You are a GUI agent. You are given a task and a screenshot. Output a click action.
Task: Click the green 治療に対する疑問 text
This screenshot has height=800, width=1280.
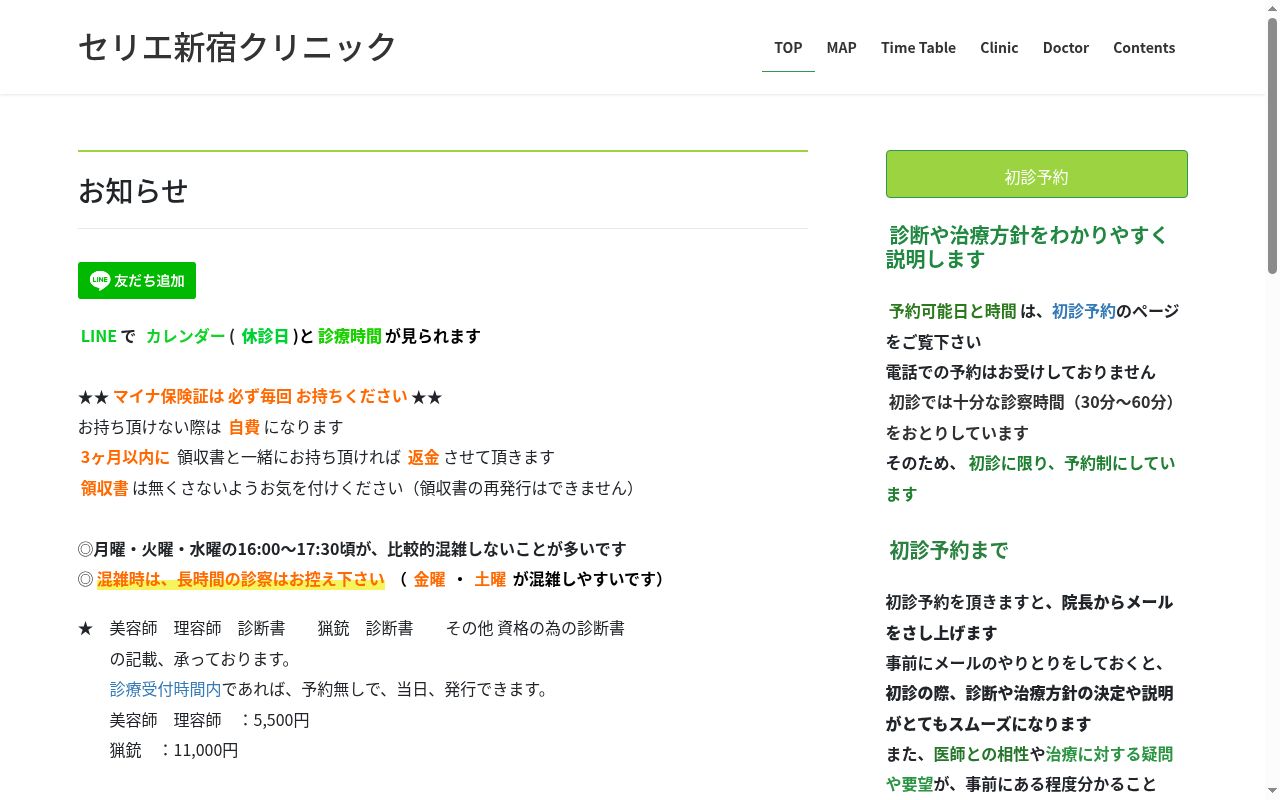(x=1110, y=754)
